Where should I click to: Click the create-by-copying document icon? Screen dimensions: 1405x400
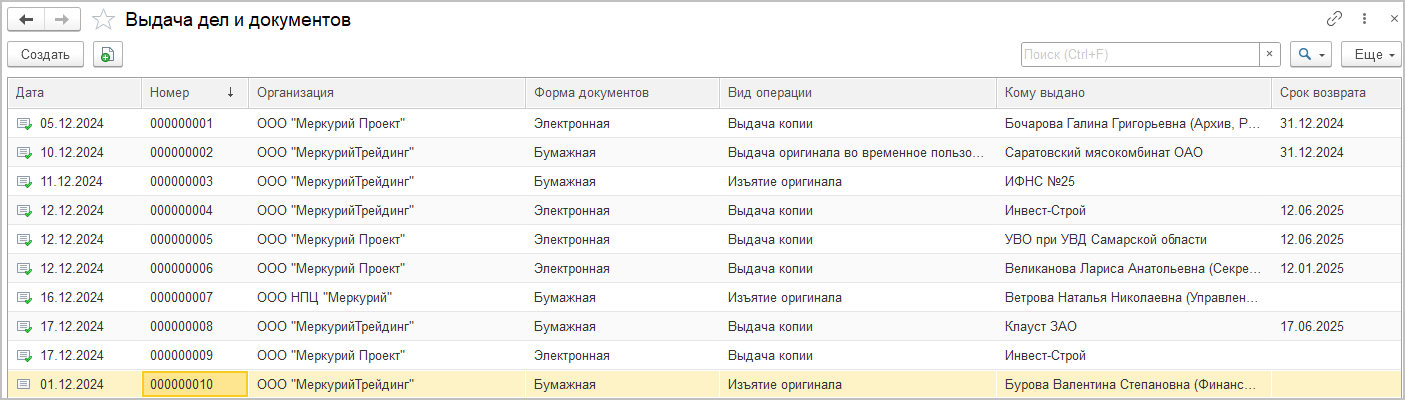(107, 55)
